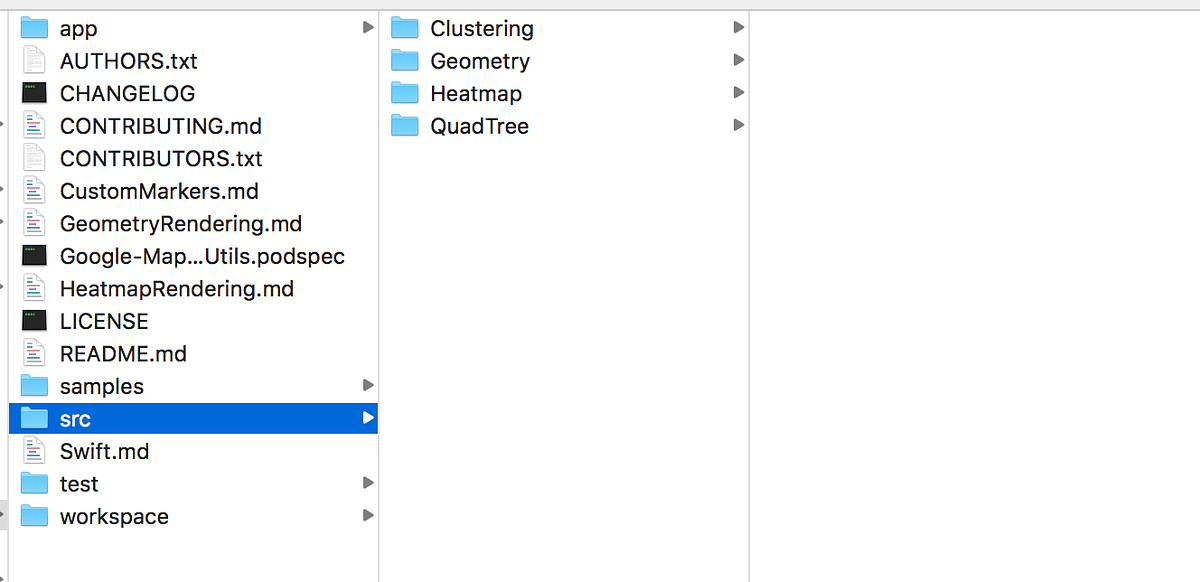
Task: Click the samples folder icon
Action: click(x=35, y=385)
